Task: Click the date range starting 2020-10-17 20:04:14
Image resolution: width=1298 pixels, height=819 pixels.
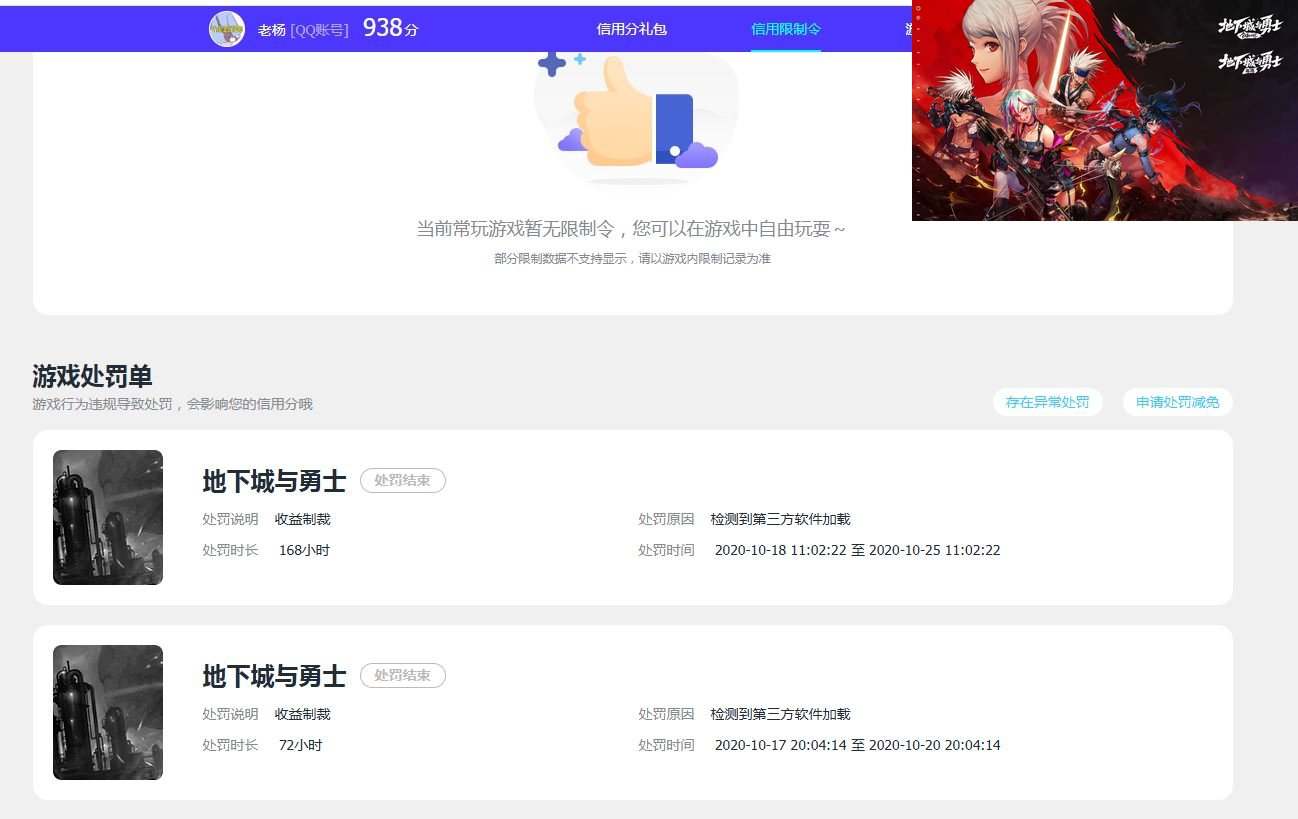Action: click(x=857, y=745)
